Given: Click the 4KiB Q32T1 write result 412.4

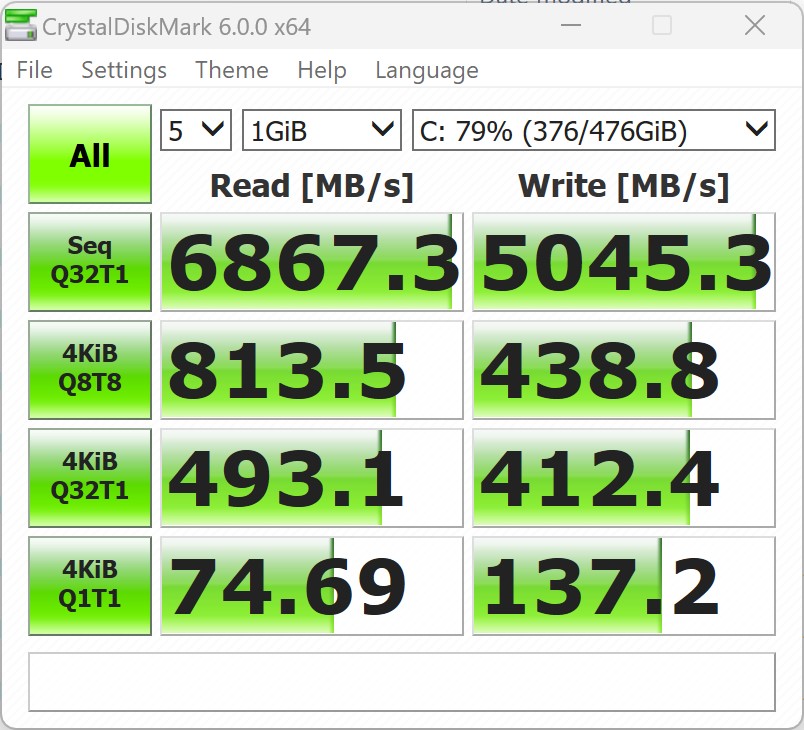Looking at the screenshot, I should (624, 478).
